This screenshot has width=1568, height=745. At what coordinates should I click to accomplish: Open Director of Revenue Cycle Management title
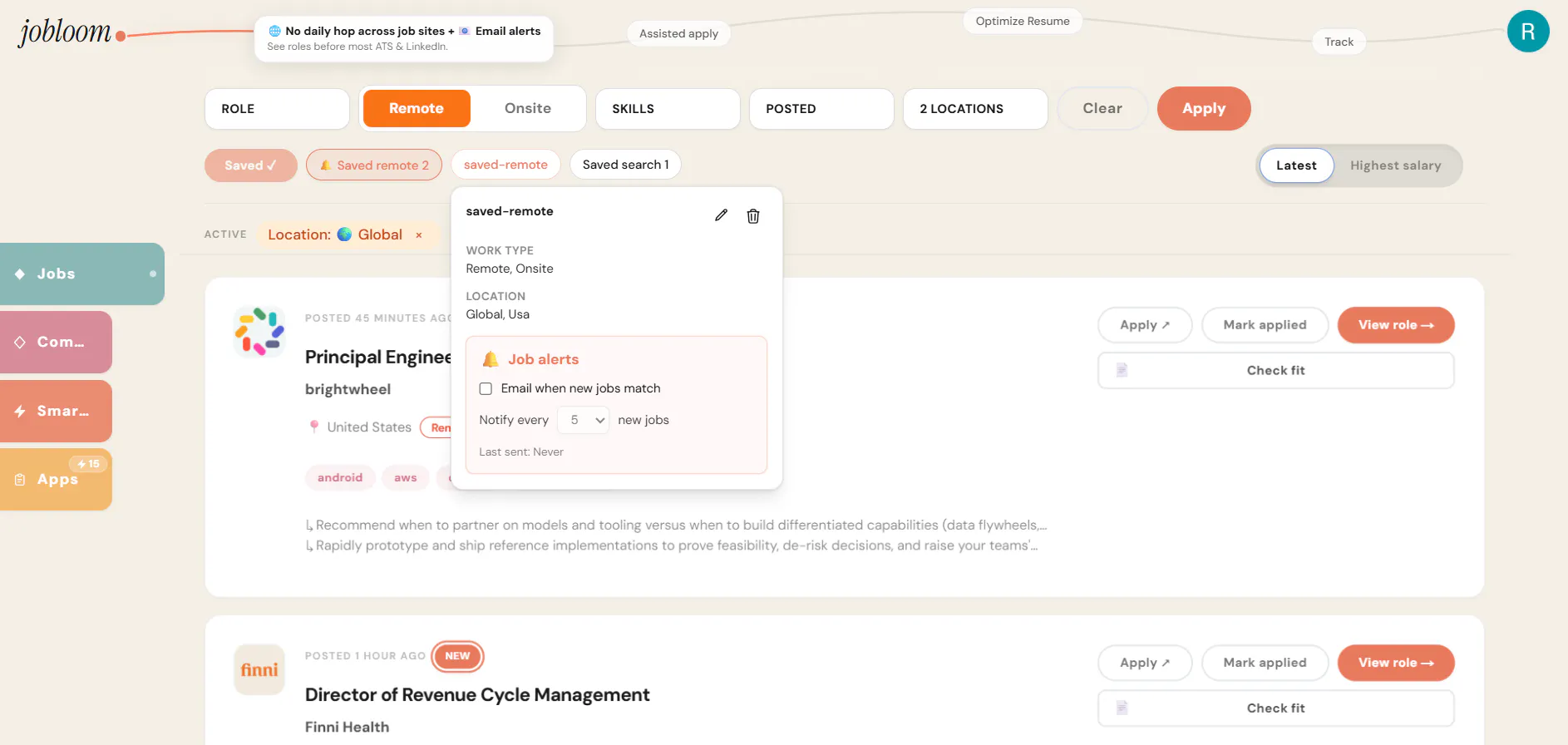pyautogui.click(x=477, y=695)
